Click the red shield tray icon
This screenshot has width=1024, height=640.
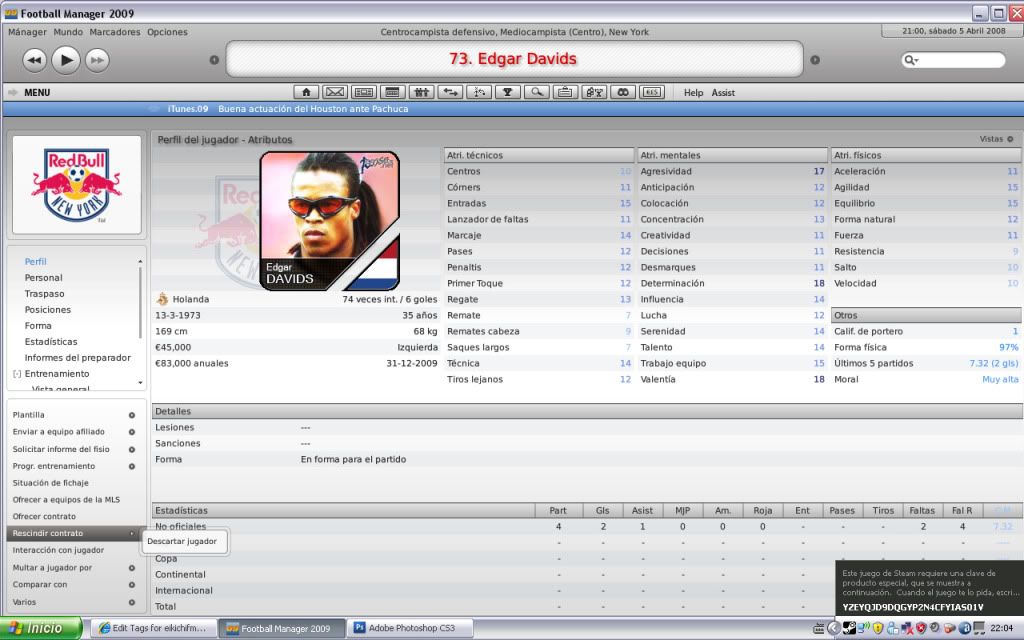click(x=921, y=628)
